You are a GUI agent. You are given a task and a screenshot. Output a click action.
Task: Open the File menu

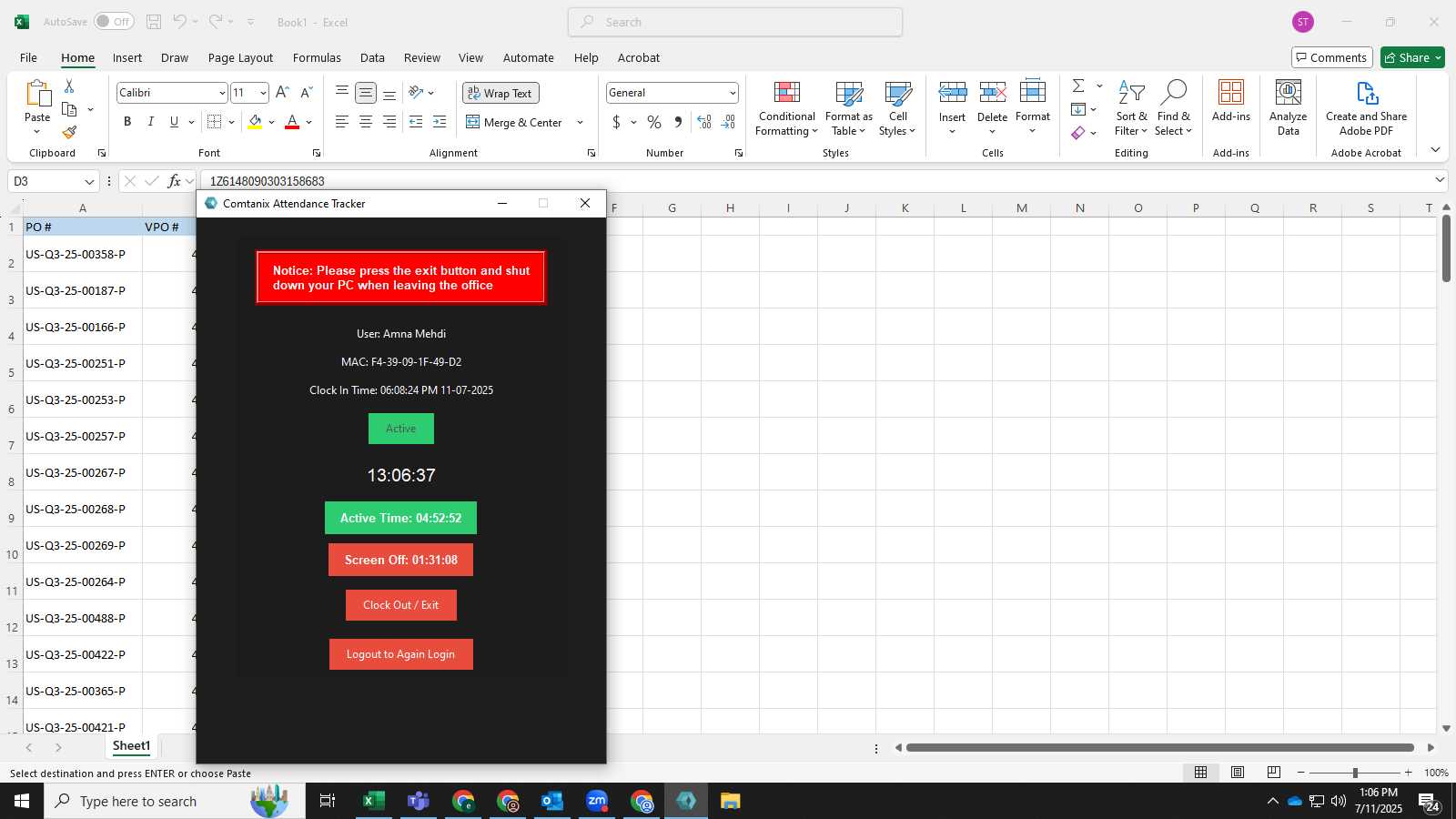click(x=28, y=57)
